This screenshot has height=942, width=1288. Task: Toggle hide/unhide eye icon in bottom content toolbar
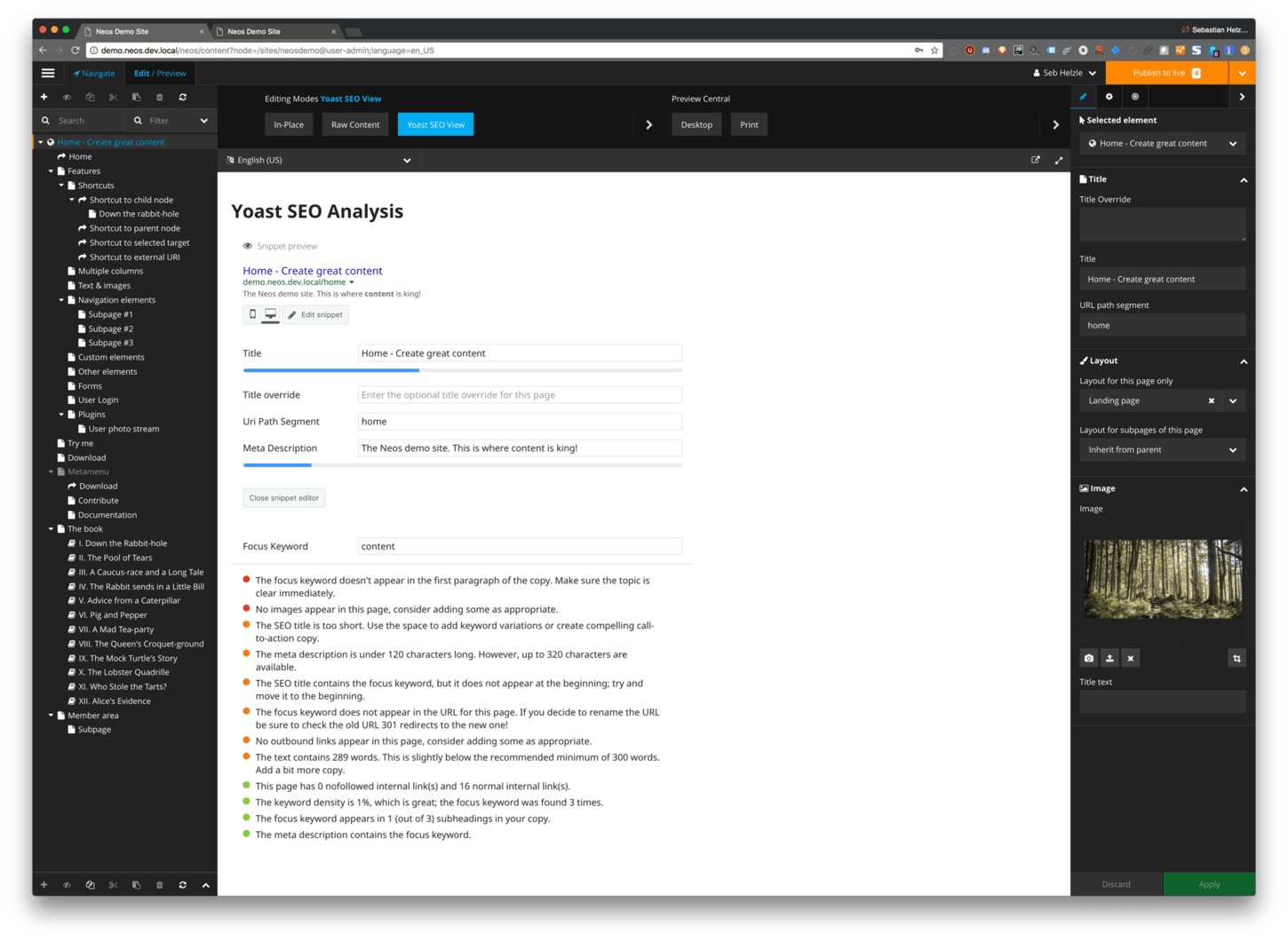pyautogui.click(x=67, y=884)
